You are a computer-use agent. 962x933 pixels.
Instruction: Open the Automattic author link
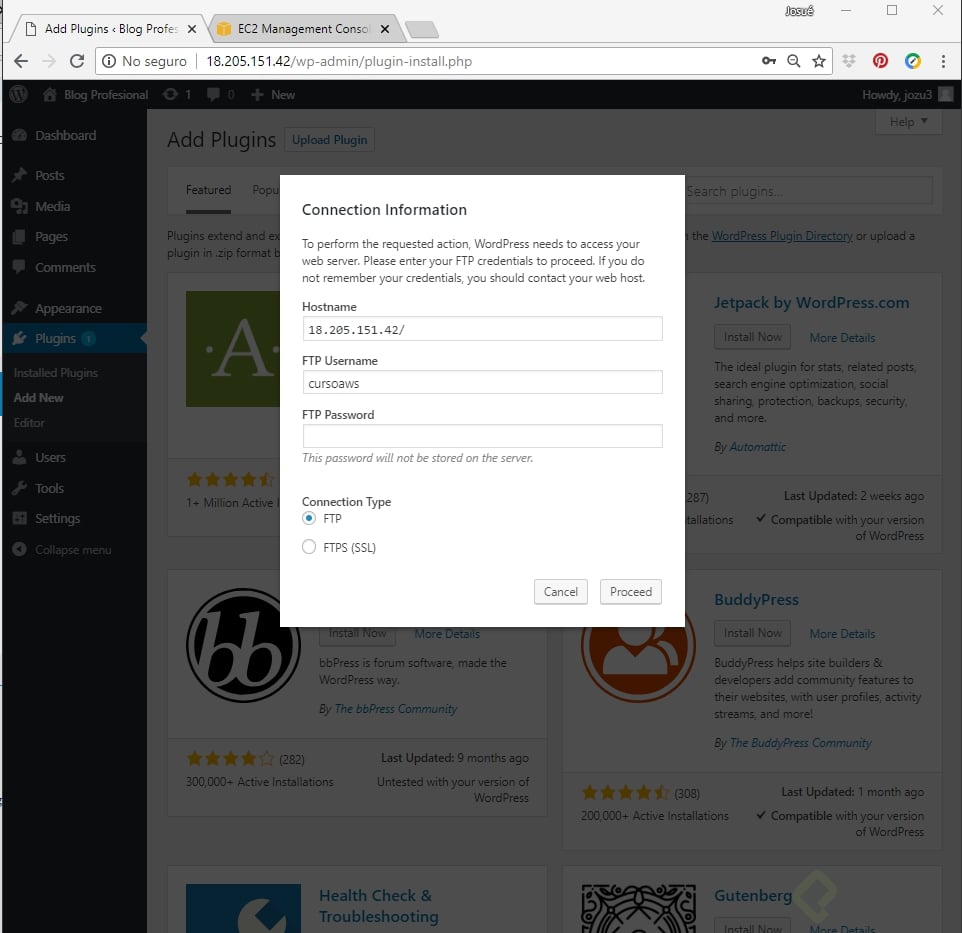pyautogui.click(x=758, y=447)
